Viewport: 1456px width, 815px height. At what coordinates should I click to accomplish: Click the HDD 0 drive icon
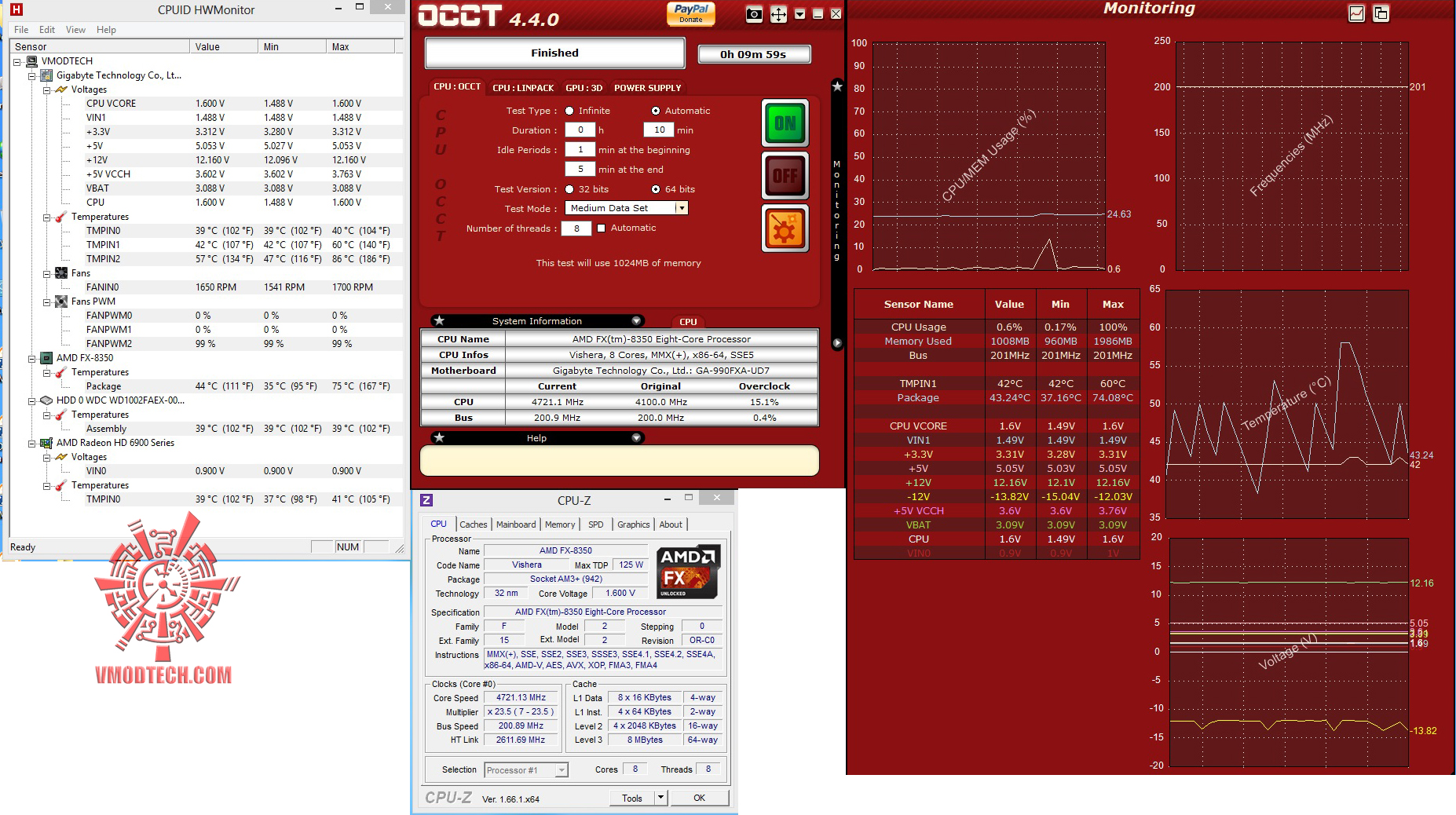(46, 400)
